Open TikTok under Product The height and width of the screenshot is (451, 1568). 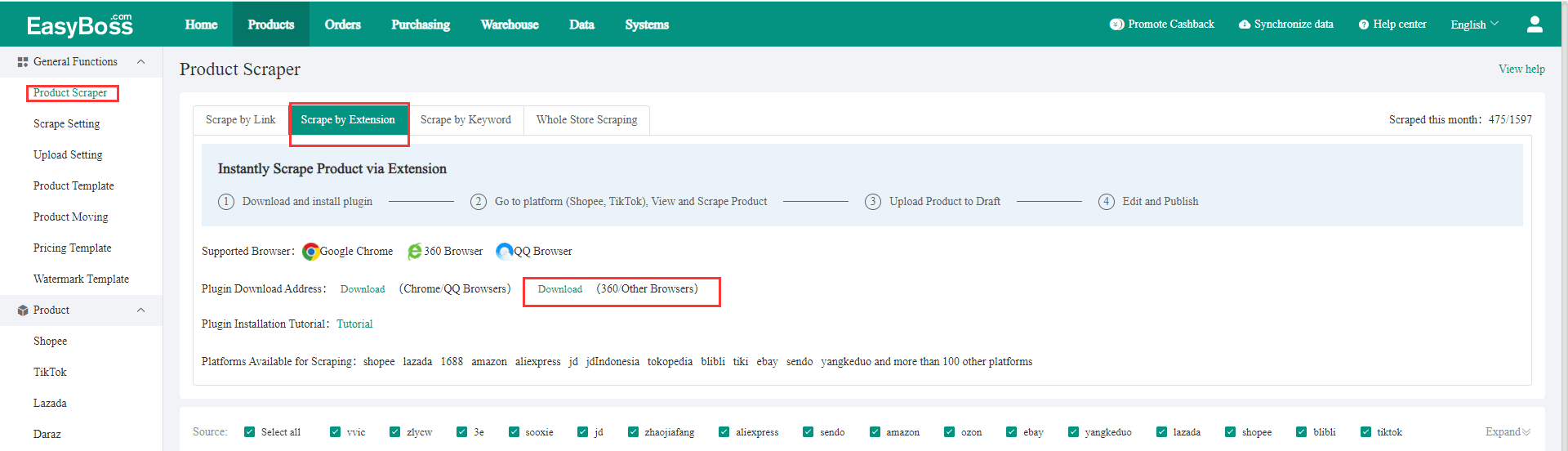click(50, 373)
